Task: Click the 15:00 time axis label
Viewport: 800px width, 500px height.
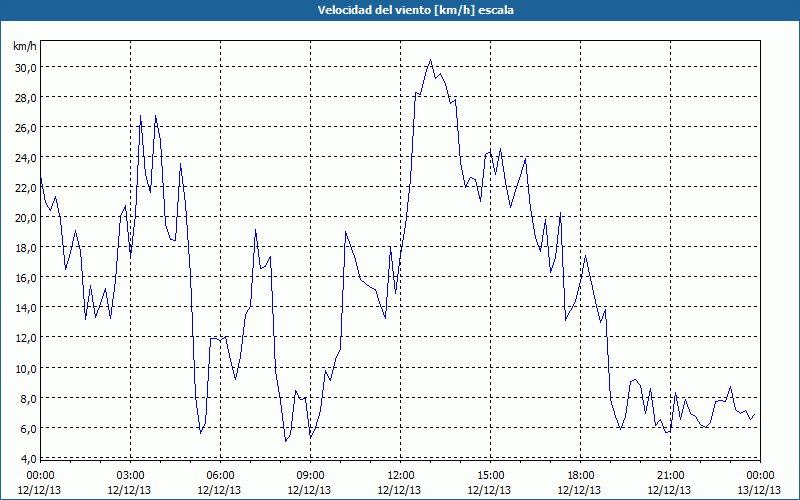Action: [490, 475]
